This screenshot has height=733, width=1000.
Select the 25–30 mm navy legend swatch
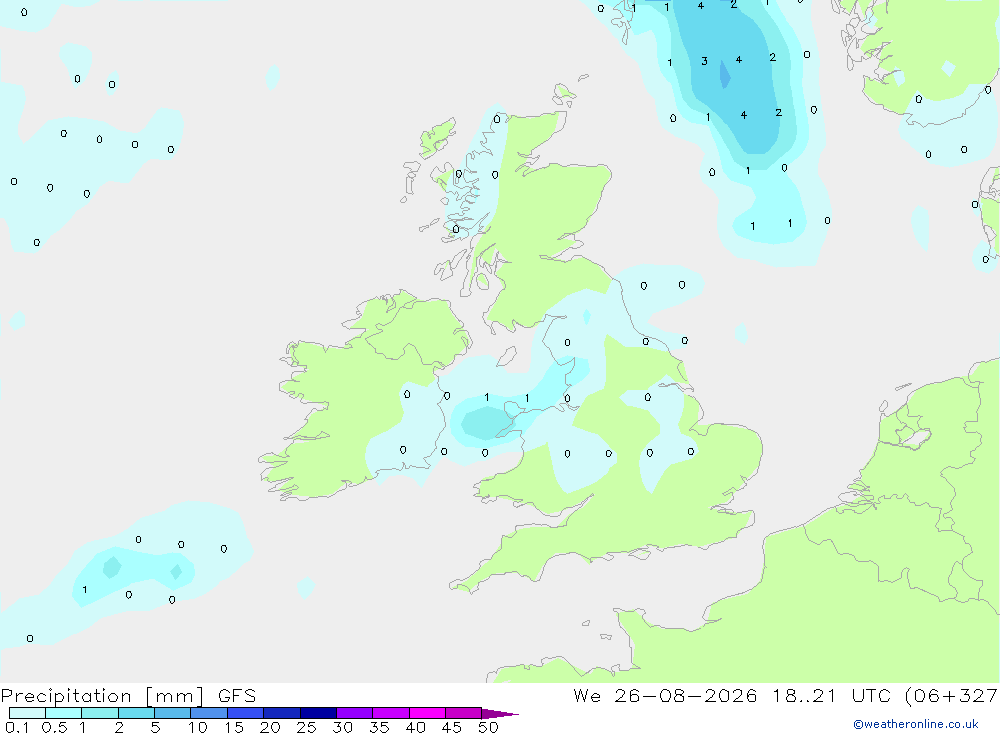point(318,713)
